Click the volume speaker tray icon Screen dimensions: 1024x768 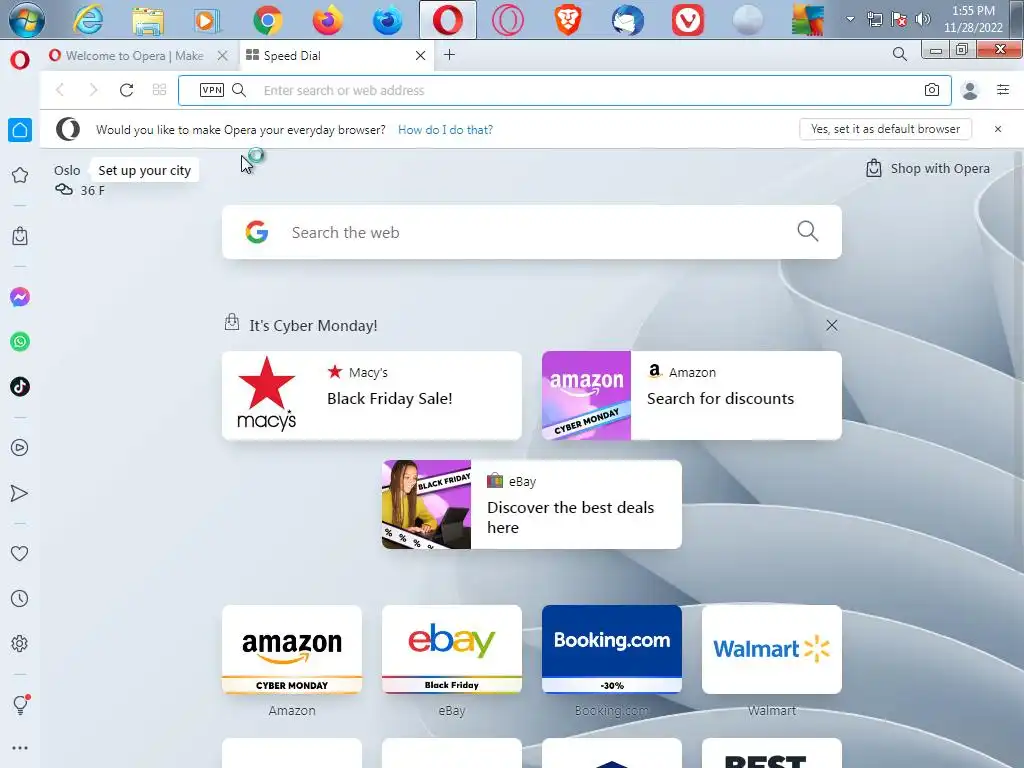coord(922,19)
